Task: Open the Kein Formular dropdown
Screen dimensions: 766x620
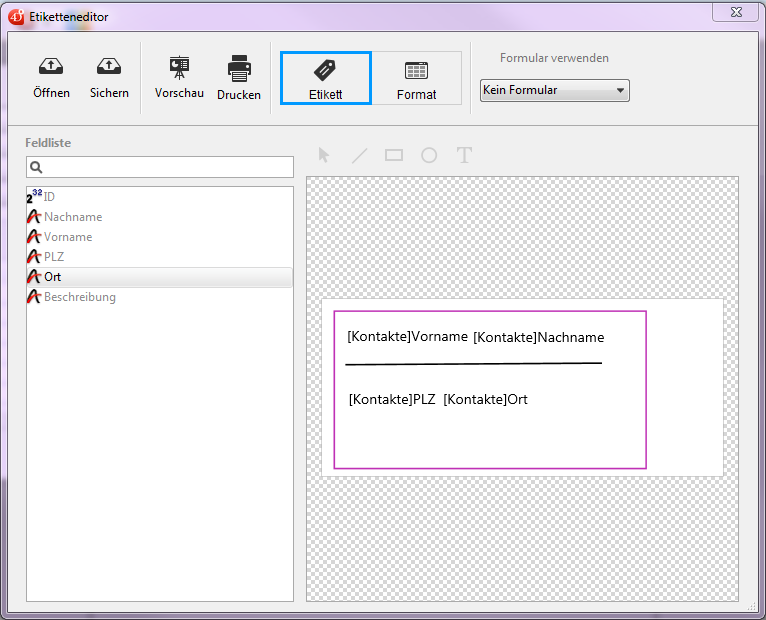Action: click(554, 91)
